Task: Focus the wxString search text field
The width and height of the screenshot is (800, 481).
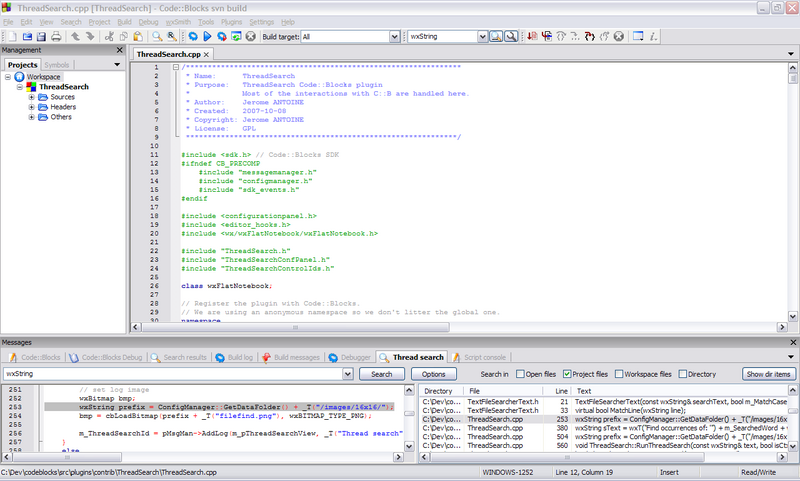Action: pyautogui.click(x=173, y=374)
